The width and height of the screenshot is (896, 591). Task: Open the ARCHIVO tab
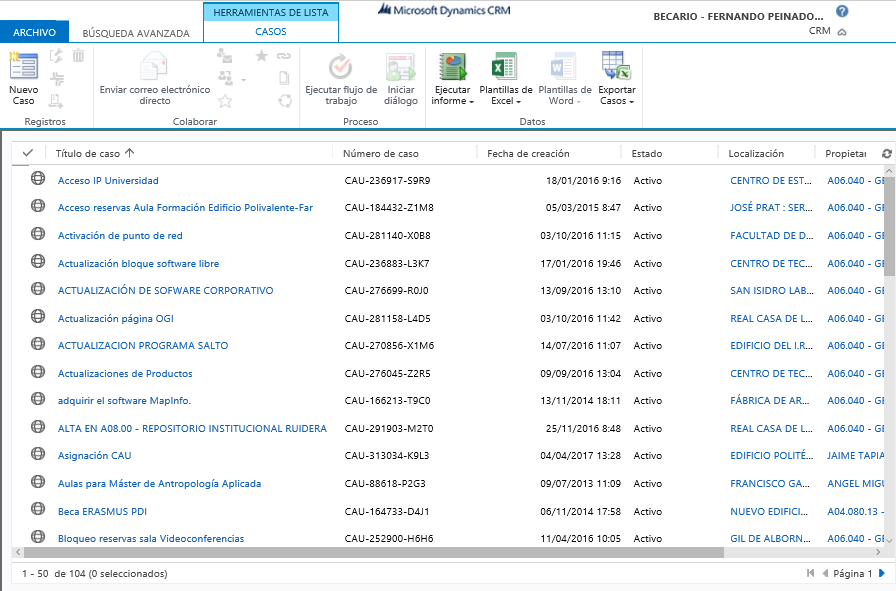click(35, 33)
